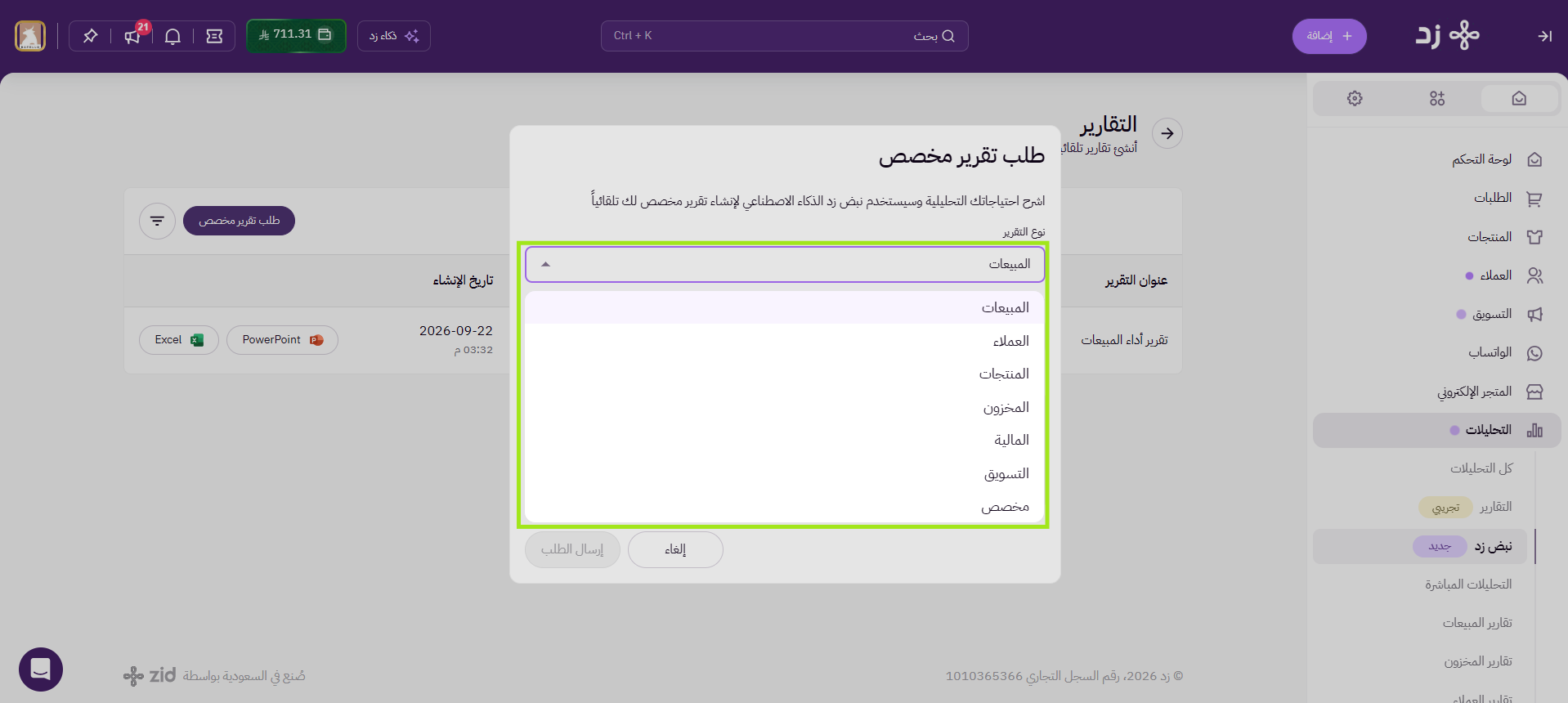
Task: Choose المالية option in report type list
Action: (x=784, y=440)
